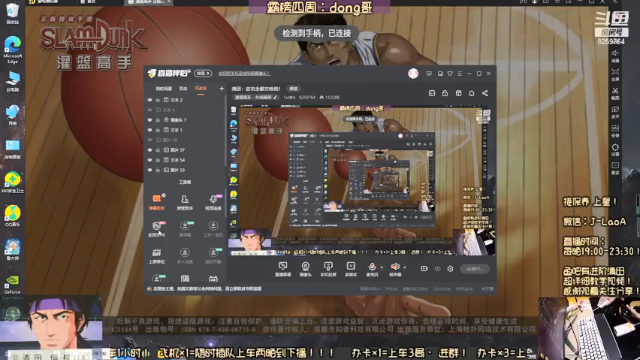Image resolution: width=640 pixels, height=360 pixels.
Task: Toggle preview eye icon in bottom bar
Action: point(438,269)
